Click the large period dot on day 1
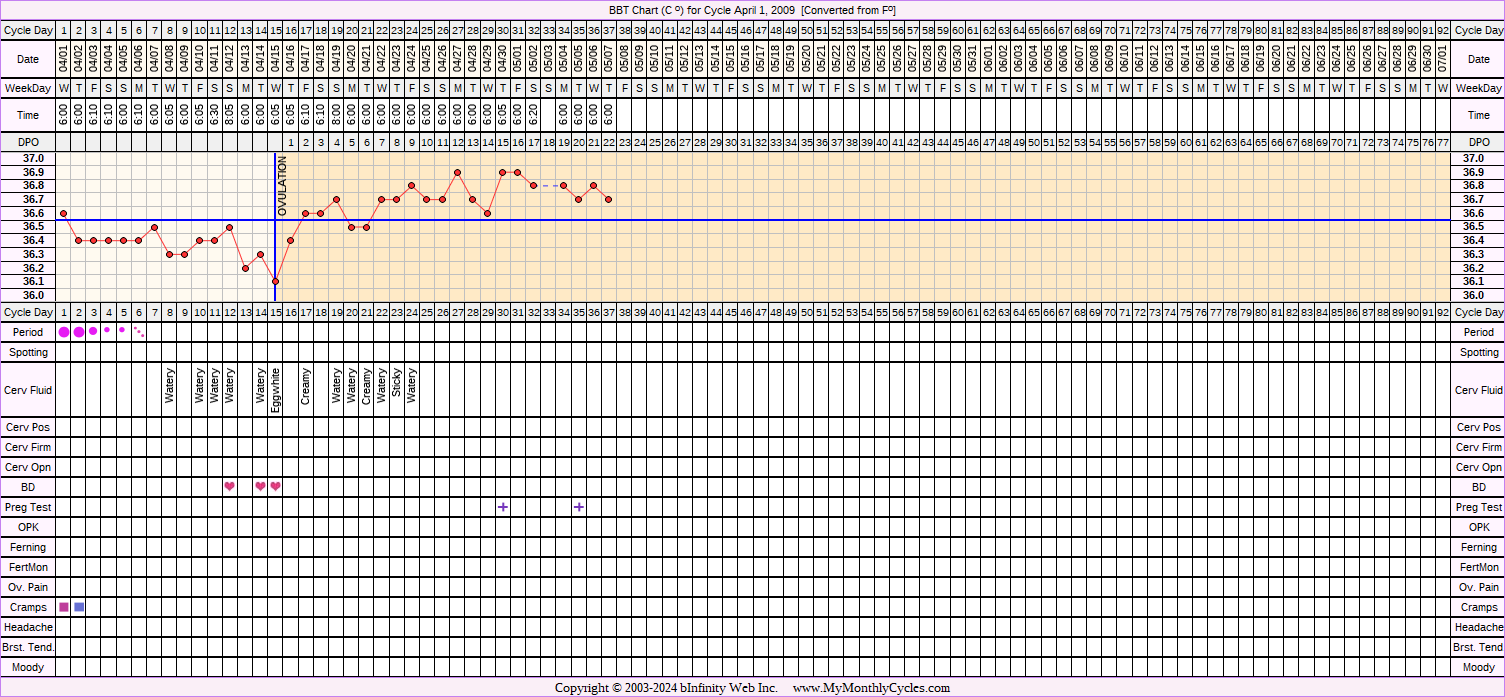Image resolution: width=1505 pixels, height=697 pixels. click(x=64, y=331)
